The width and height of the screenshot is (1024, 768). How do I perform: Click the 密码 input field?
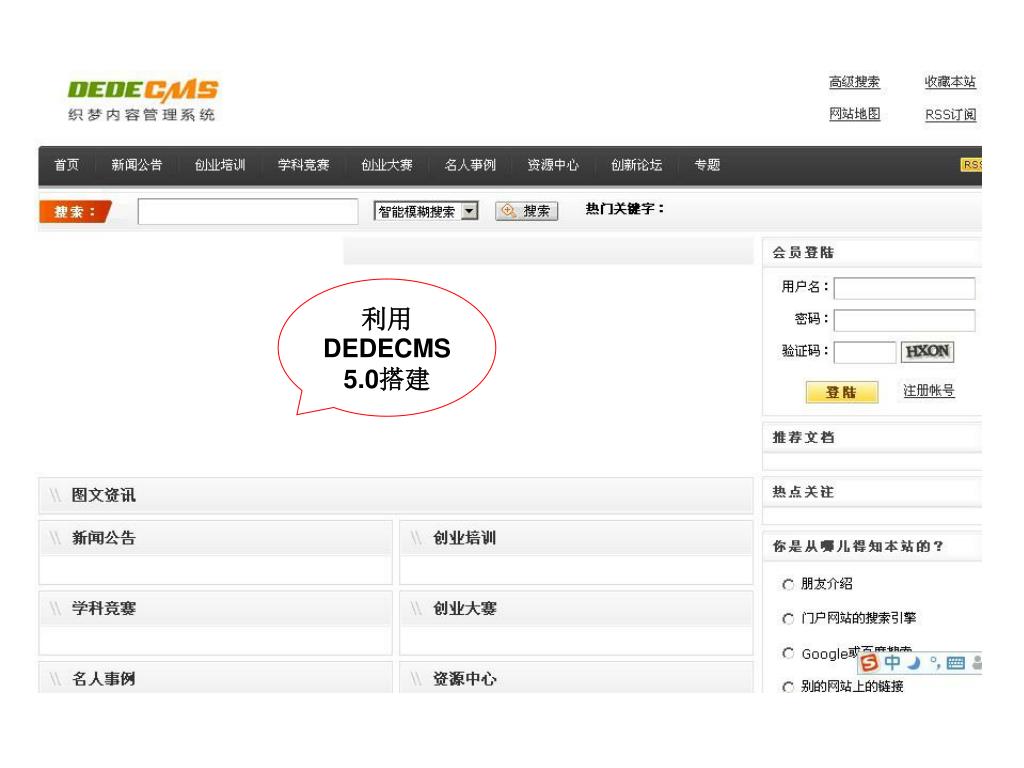[x=904, y=320]
